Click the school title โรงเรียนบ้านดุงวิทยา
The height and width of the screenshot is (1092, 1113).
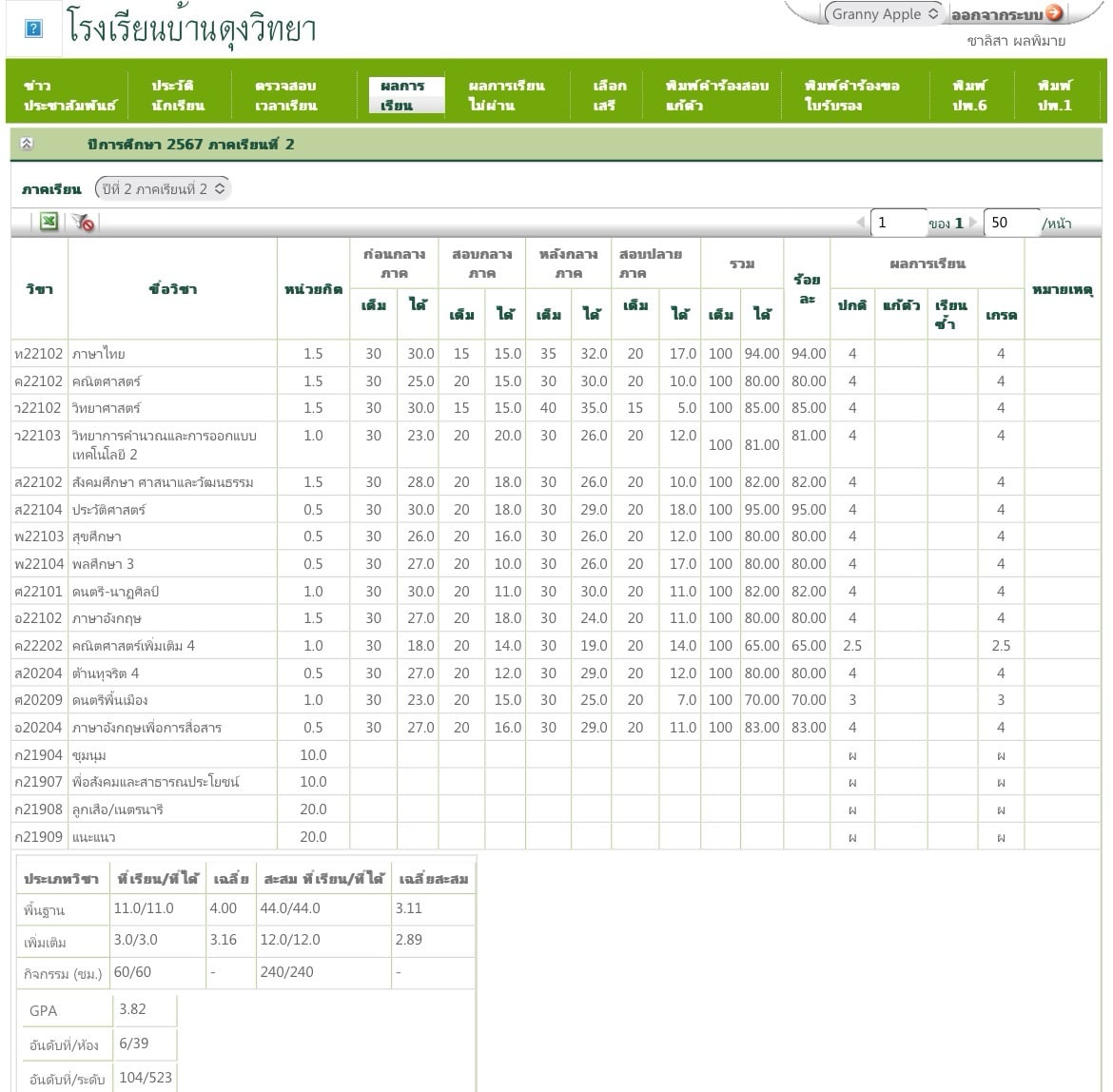point(191,28)
